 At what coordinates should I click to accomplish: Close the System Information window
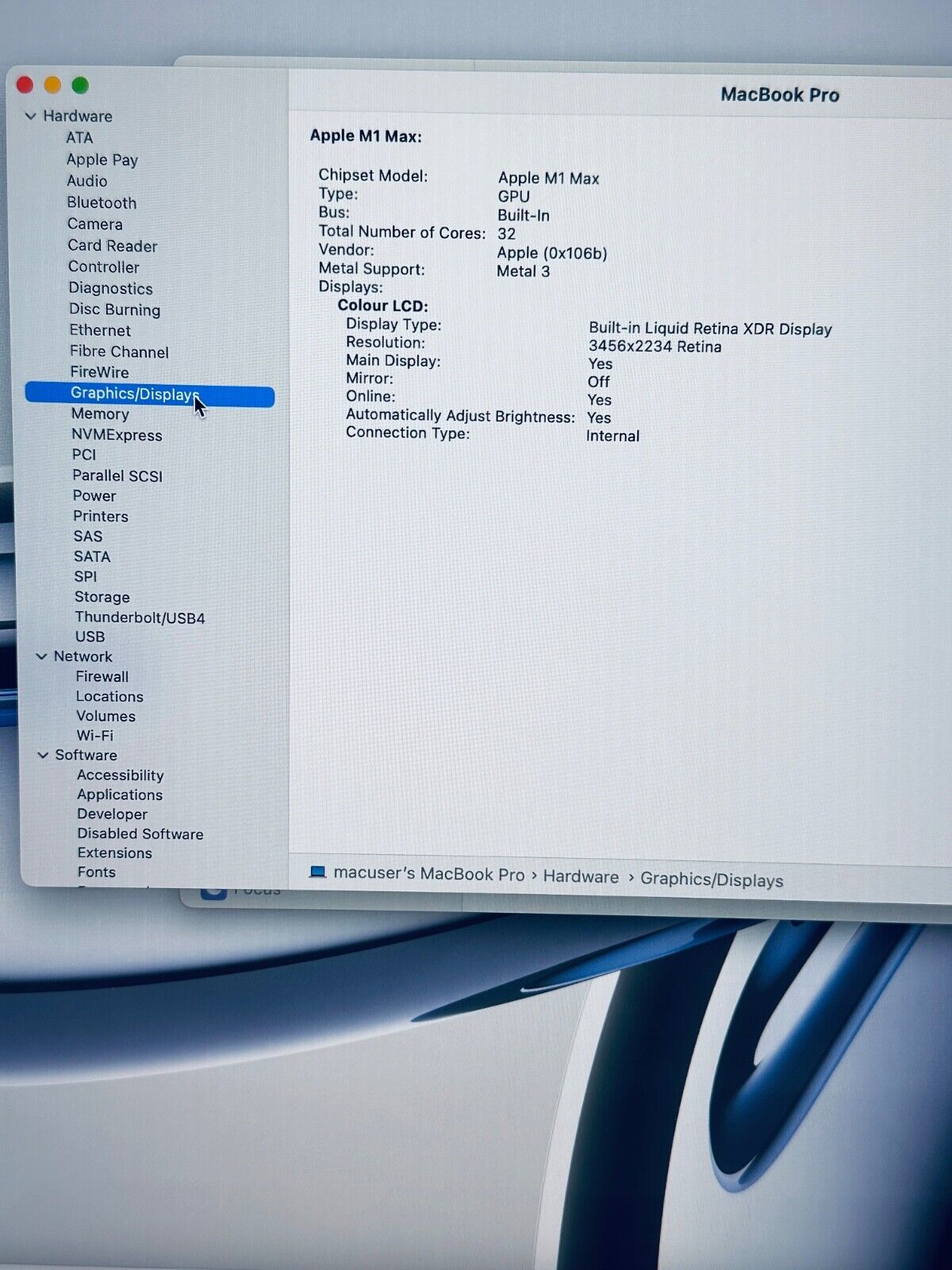click(25, 85)
